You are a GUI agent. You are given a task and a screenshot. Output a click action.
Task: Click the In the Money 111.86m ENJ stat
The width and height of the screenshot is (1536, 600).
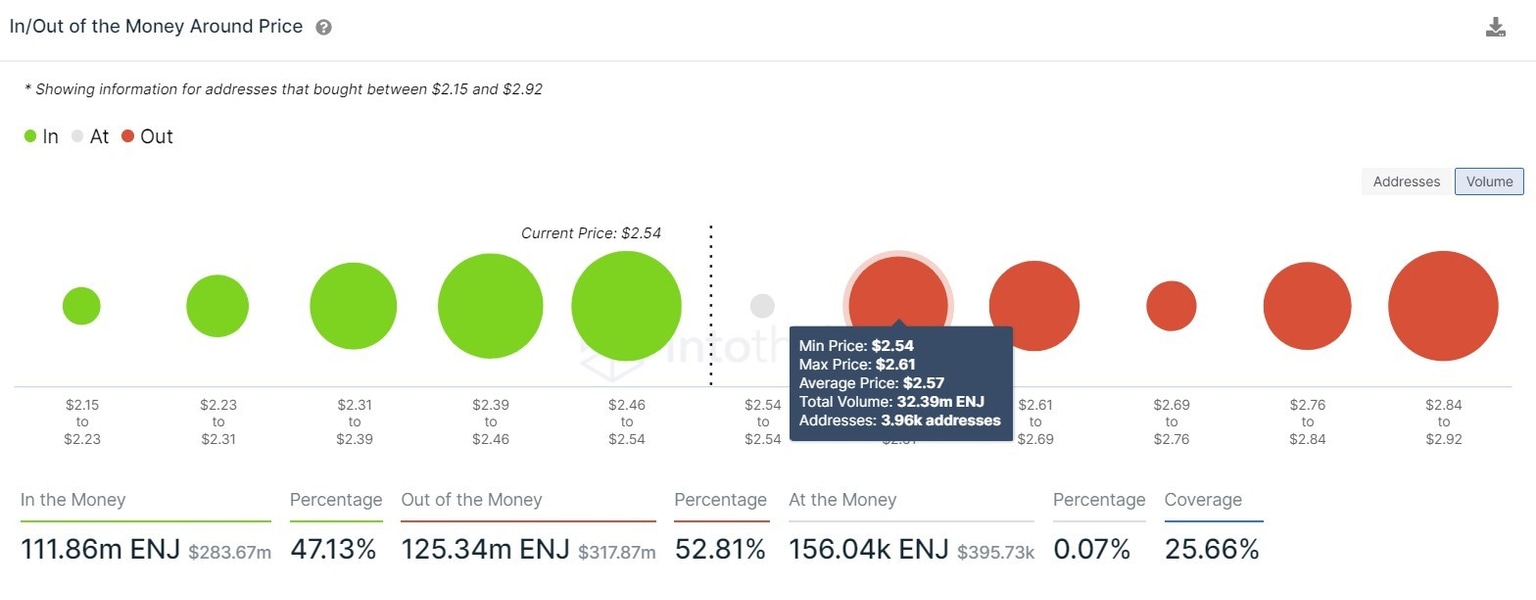click(x=100, y=548)
